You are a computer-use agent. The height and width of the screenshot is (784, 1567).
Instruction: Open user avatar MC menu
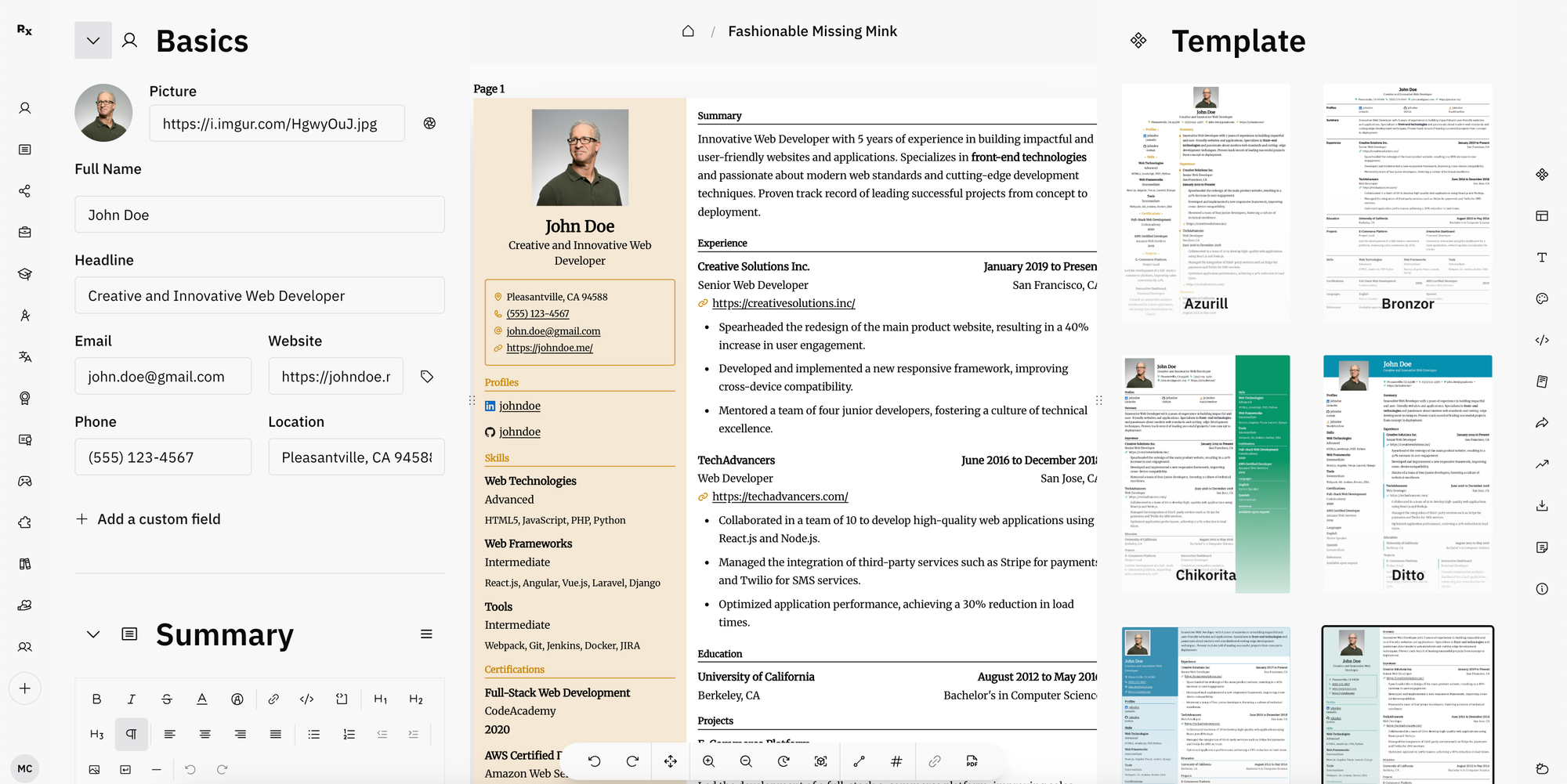tap(25, 768)
